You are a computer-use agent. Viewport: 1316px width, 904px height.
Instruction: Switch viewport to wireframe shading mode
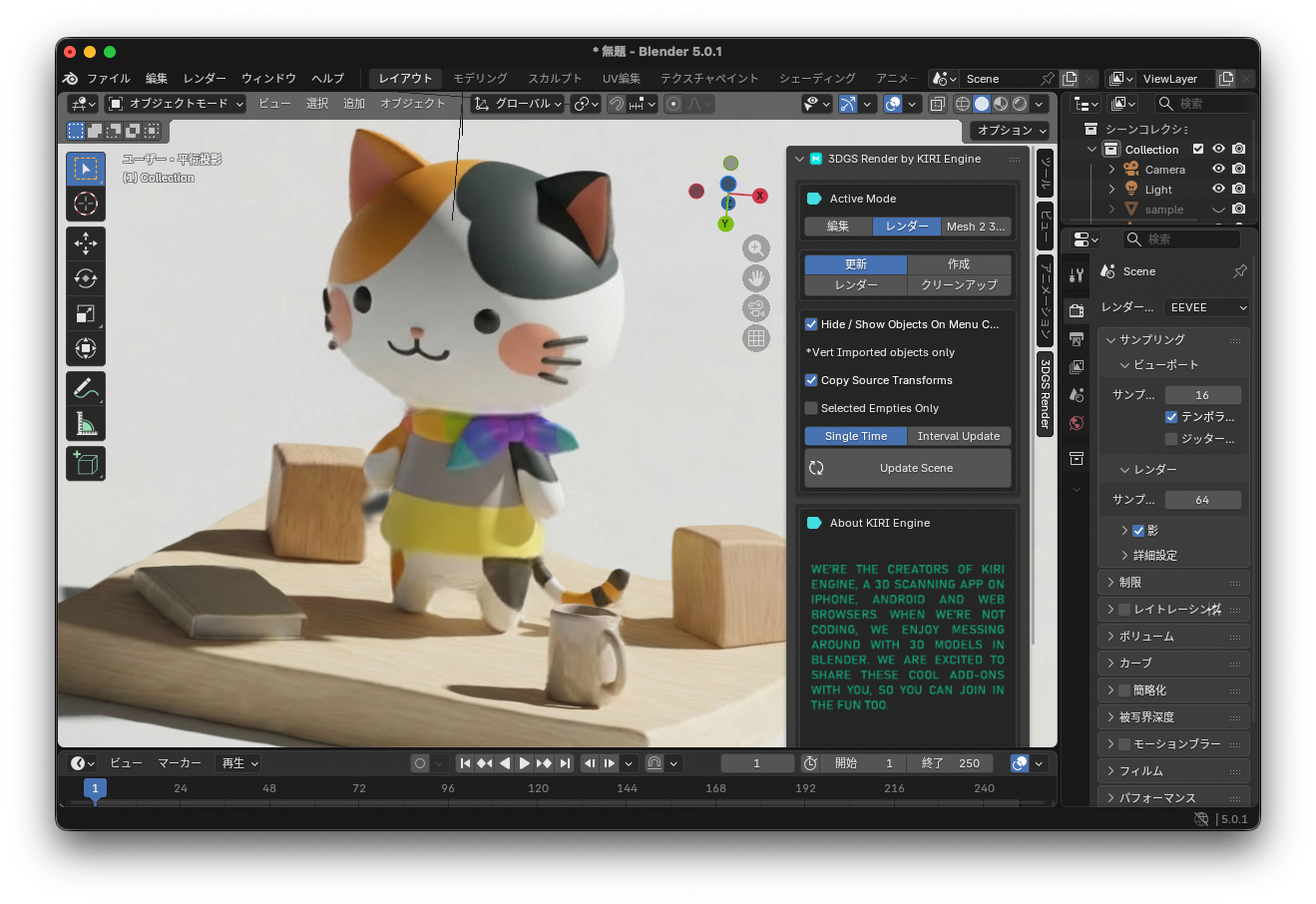[962, 103]
